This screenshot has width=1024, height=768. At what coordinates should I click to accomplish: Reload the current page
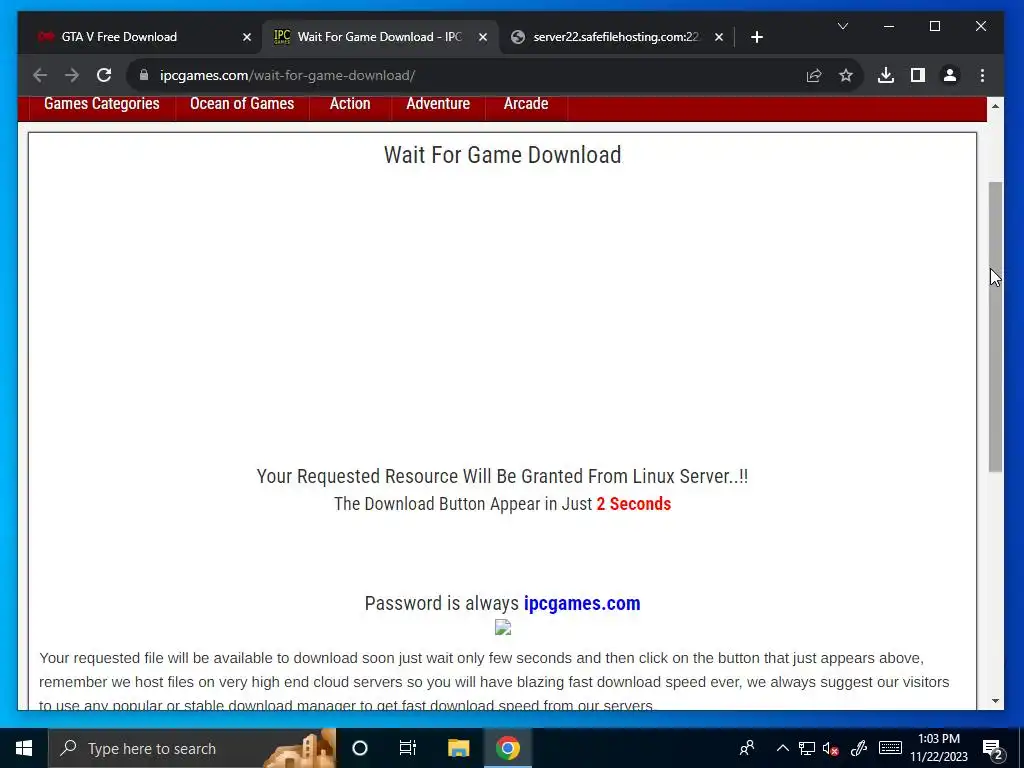(104, 75)
